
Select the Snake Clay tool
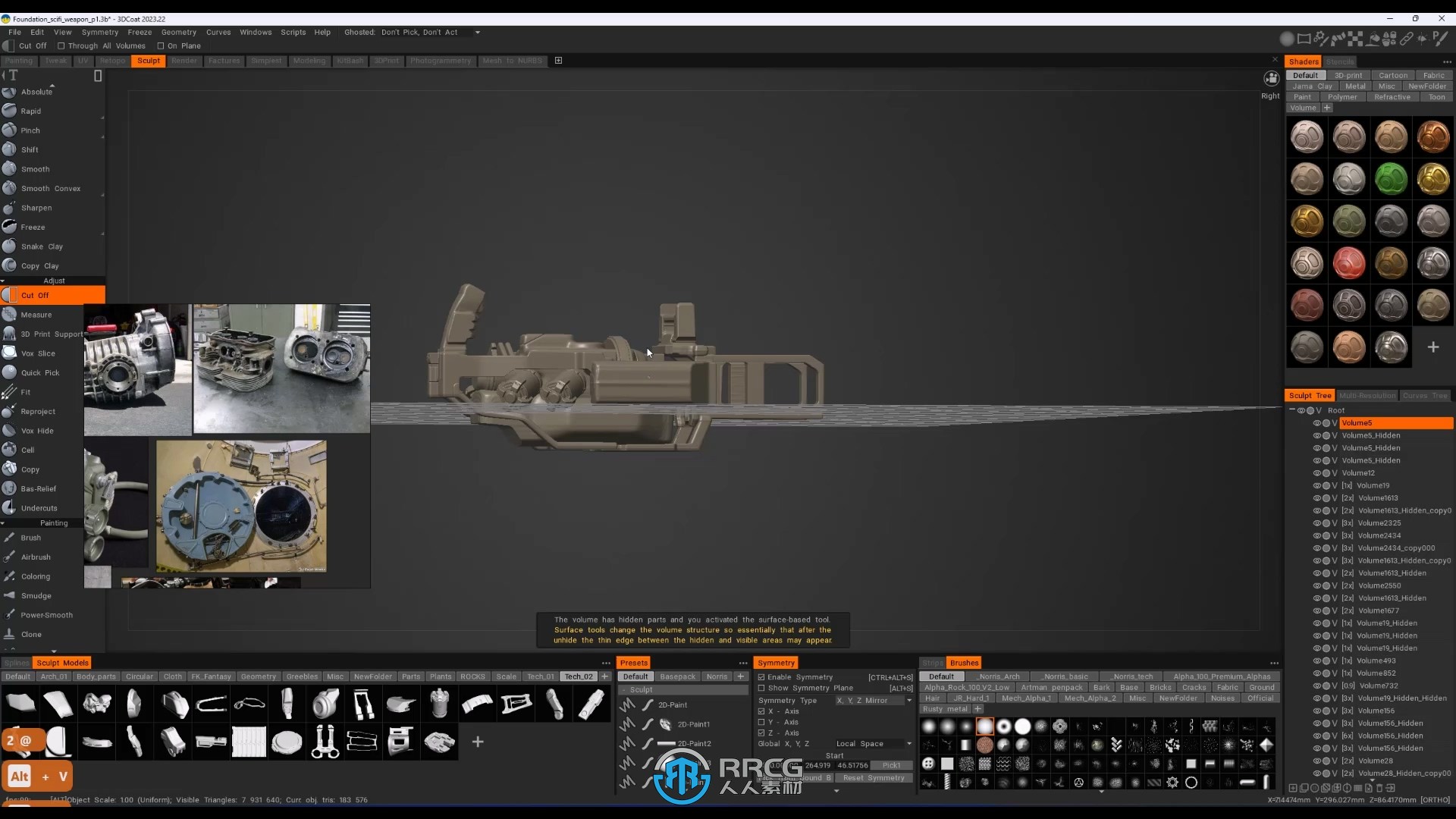[42, 246]
